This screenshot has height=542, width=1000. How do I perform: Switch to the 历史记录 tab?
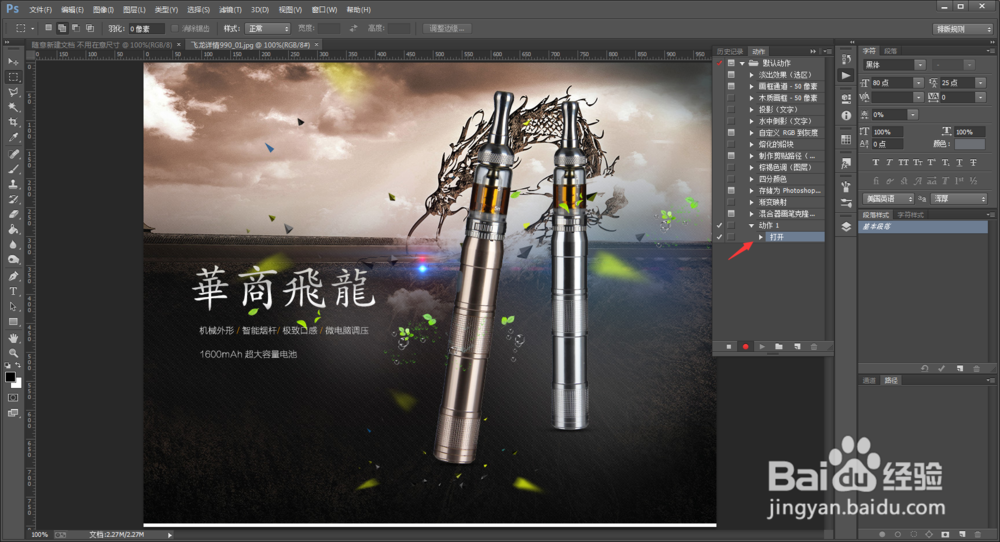(x=730, y=51)
